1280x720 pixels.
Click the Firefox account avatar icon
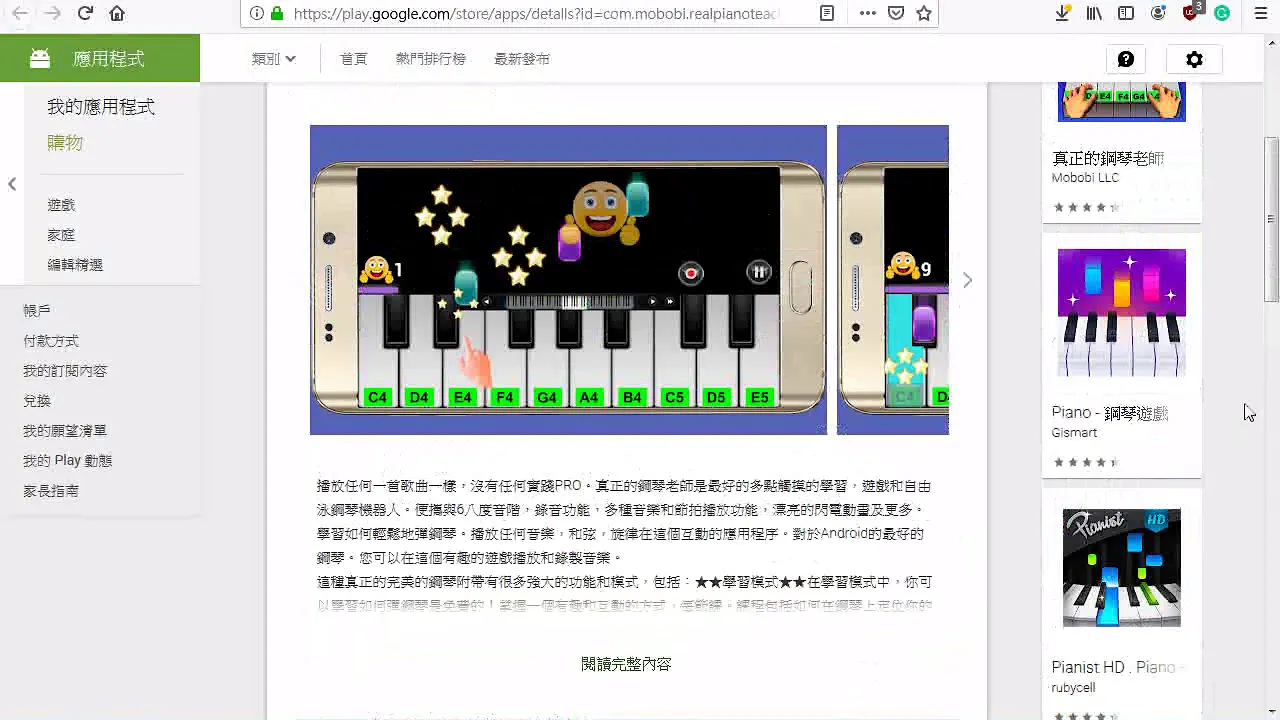pyautogui.click(x=1158, y=13)
